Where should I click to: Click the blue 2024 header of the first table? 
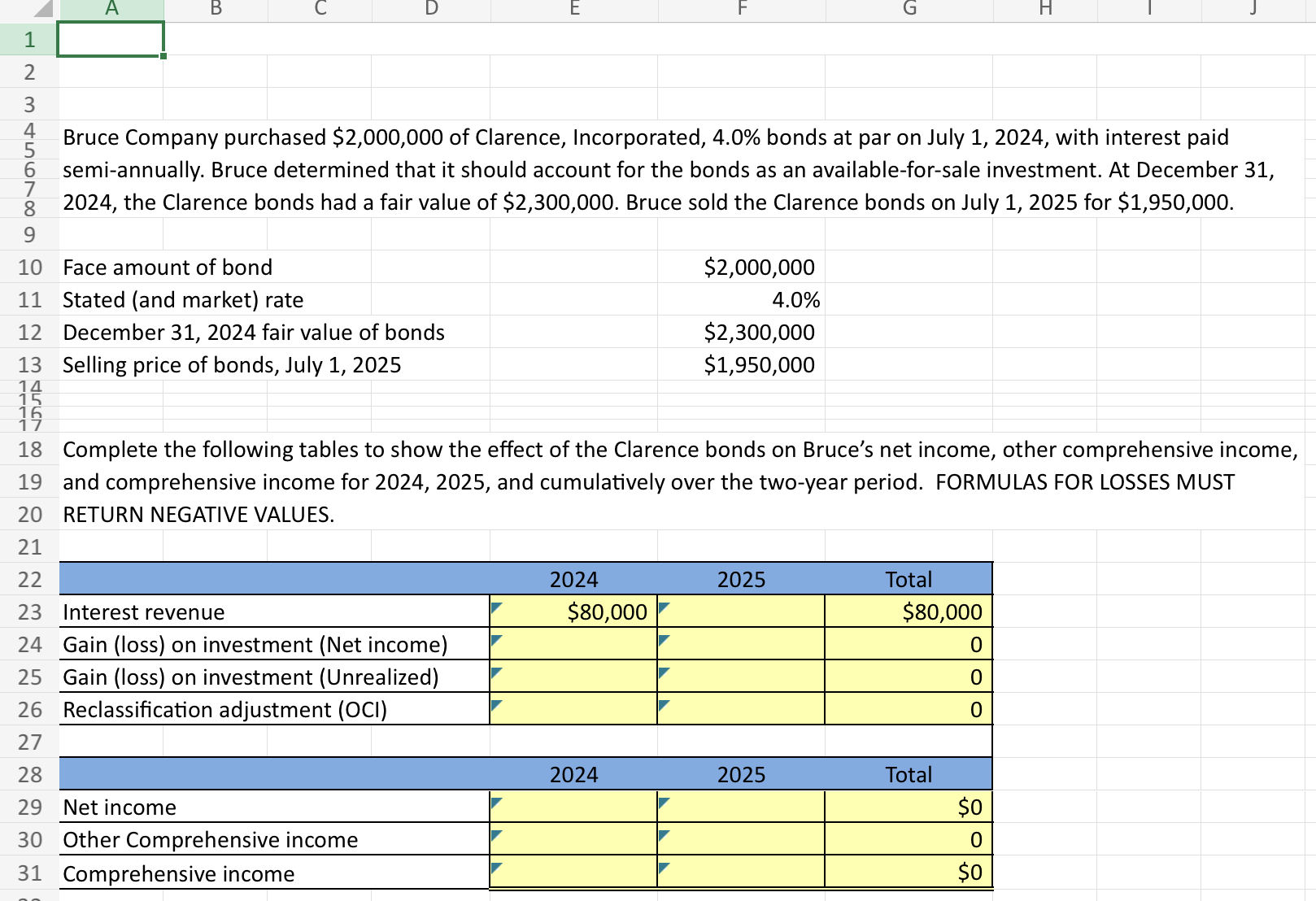coord(573,579)
